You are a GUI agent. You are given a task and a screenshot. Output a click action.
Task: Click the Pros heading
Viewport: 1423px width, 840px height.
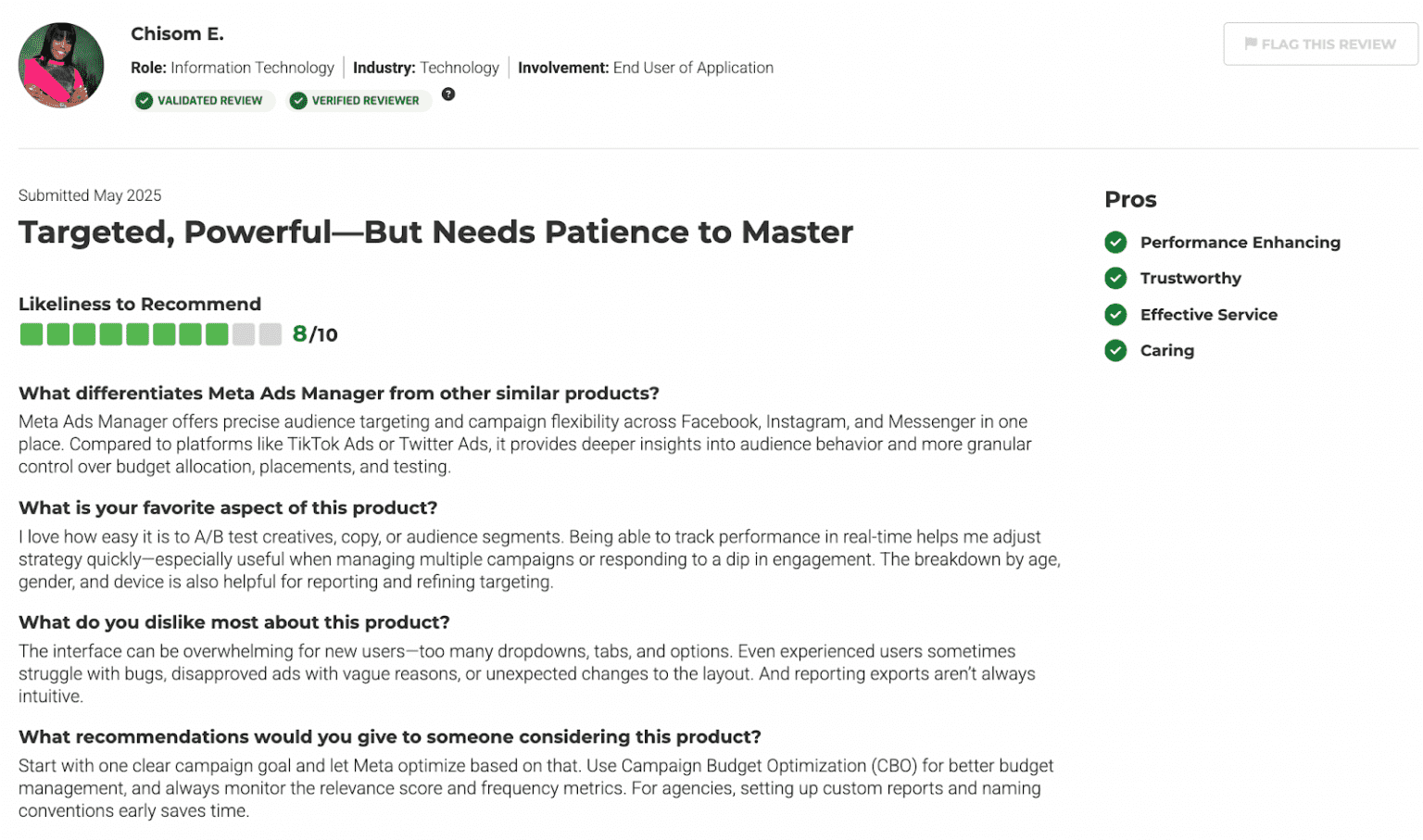coord(1130,200)
